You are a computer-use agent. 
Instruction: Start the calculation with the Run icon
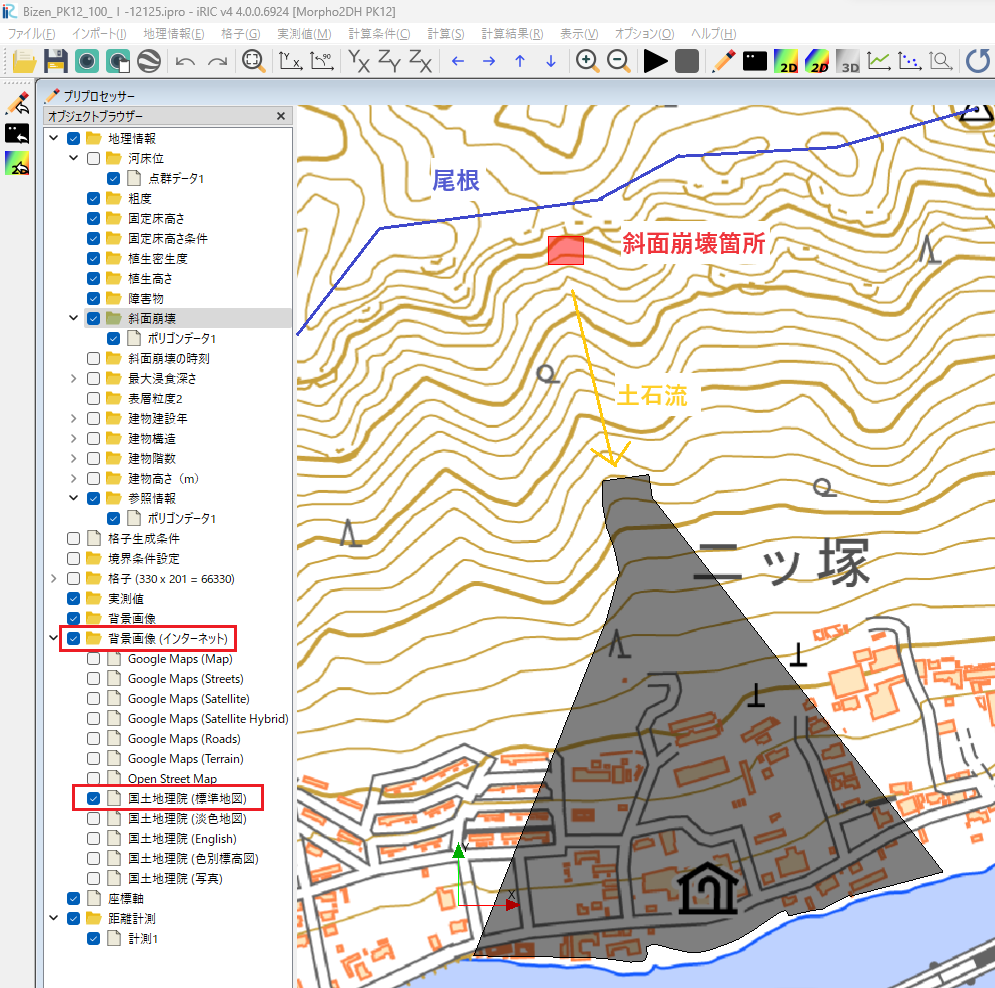[x=655, y=61]
